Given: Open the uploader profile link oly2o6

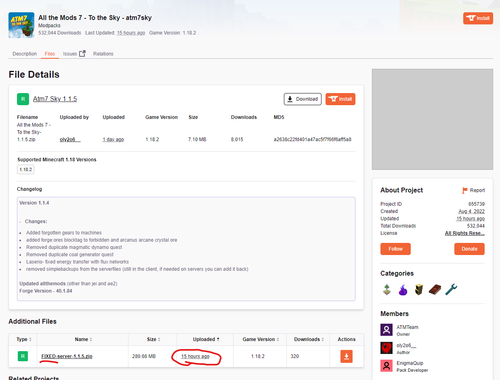Looking at the screenshot, I should 70,139.
